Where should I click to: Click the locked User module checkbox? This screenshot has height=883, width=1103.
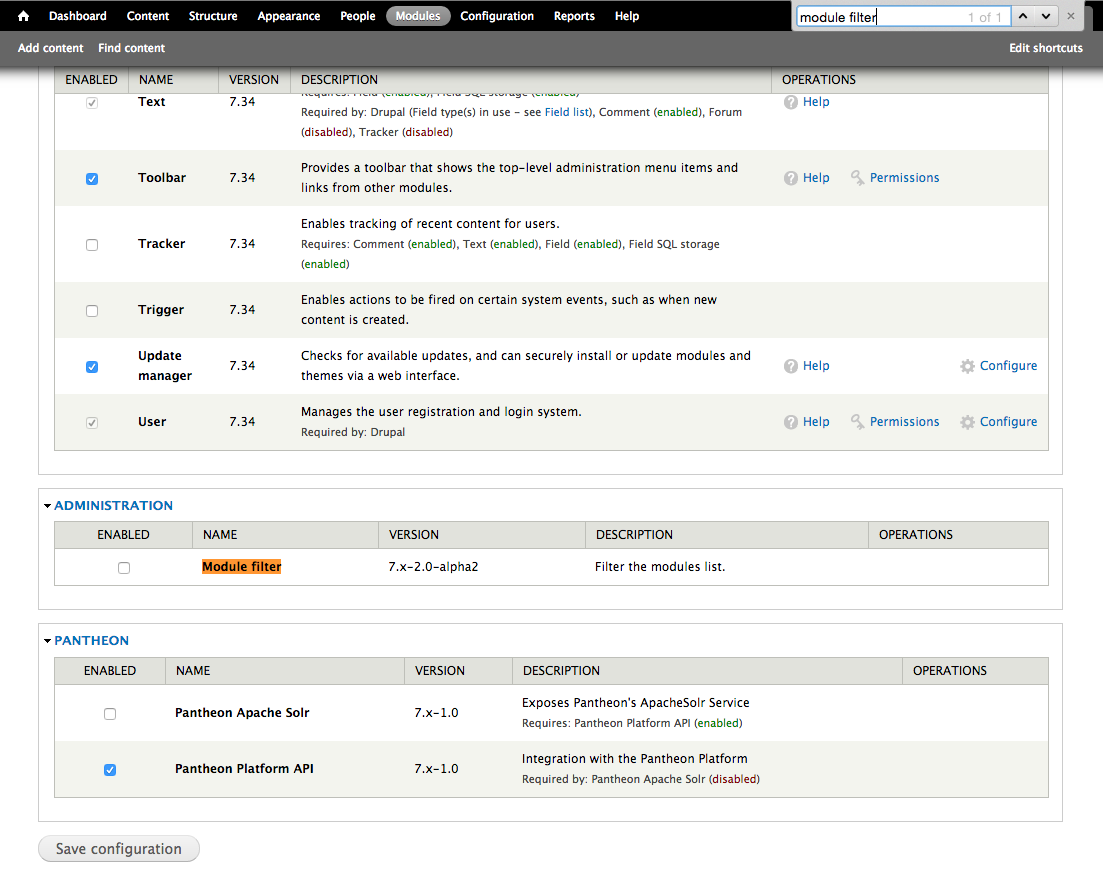92,423
